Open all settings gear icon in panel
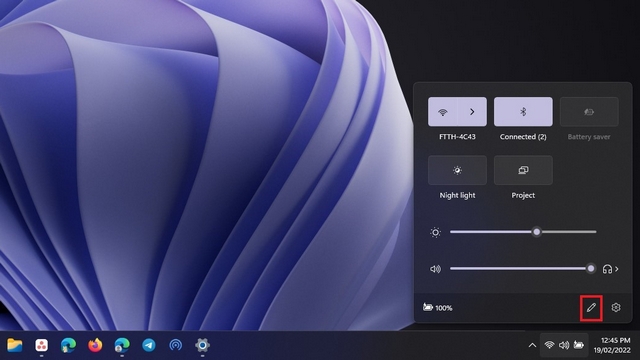 pyautogui.click(x=616, y=307)
